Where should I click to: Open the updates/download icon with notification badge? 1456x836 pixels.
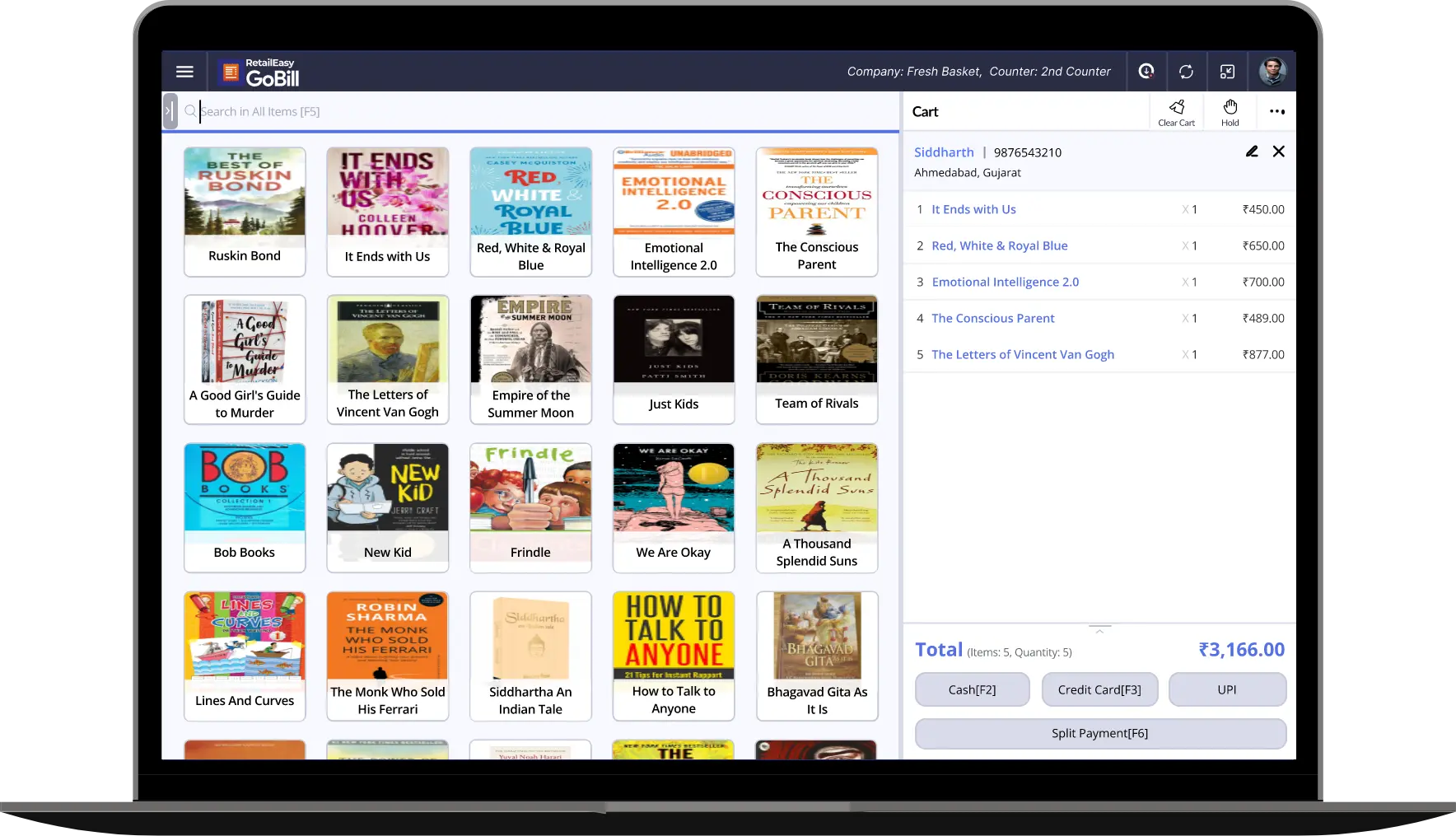pos(1146,71)
